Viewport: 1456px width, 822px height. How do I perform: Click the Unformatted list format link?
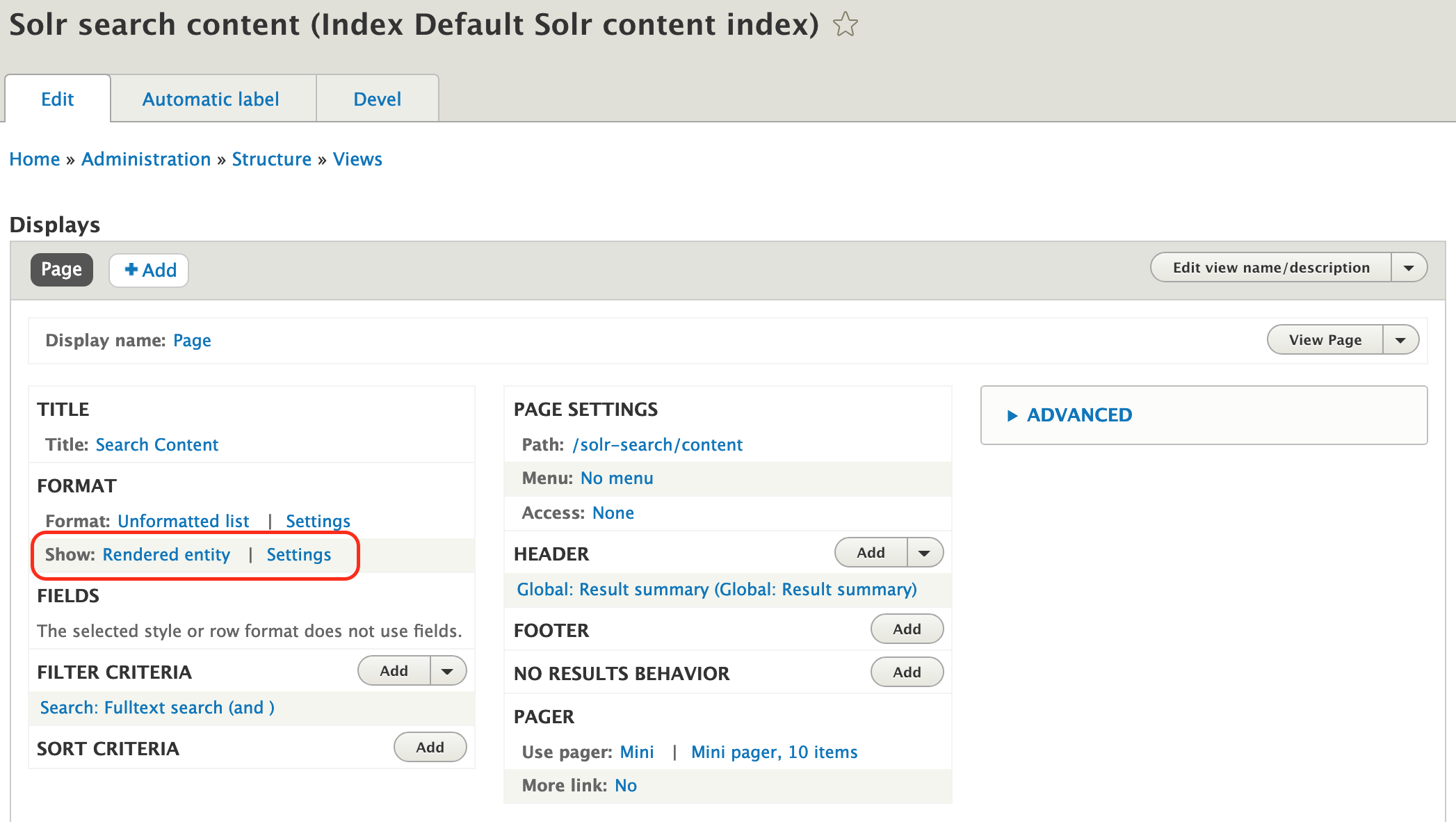pyautogui.click(x=184, y=521)
